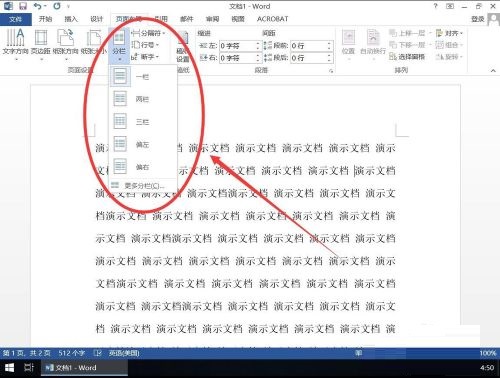Switch to the 插入 (Insert) tab
This screenshot has height=378, width=500.
(71, 19)
